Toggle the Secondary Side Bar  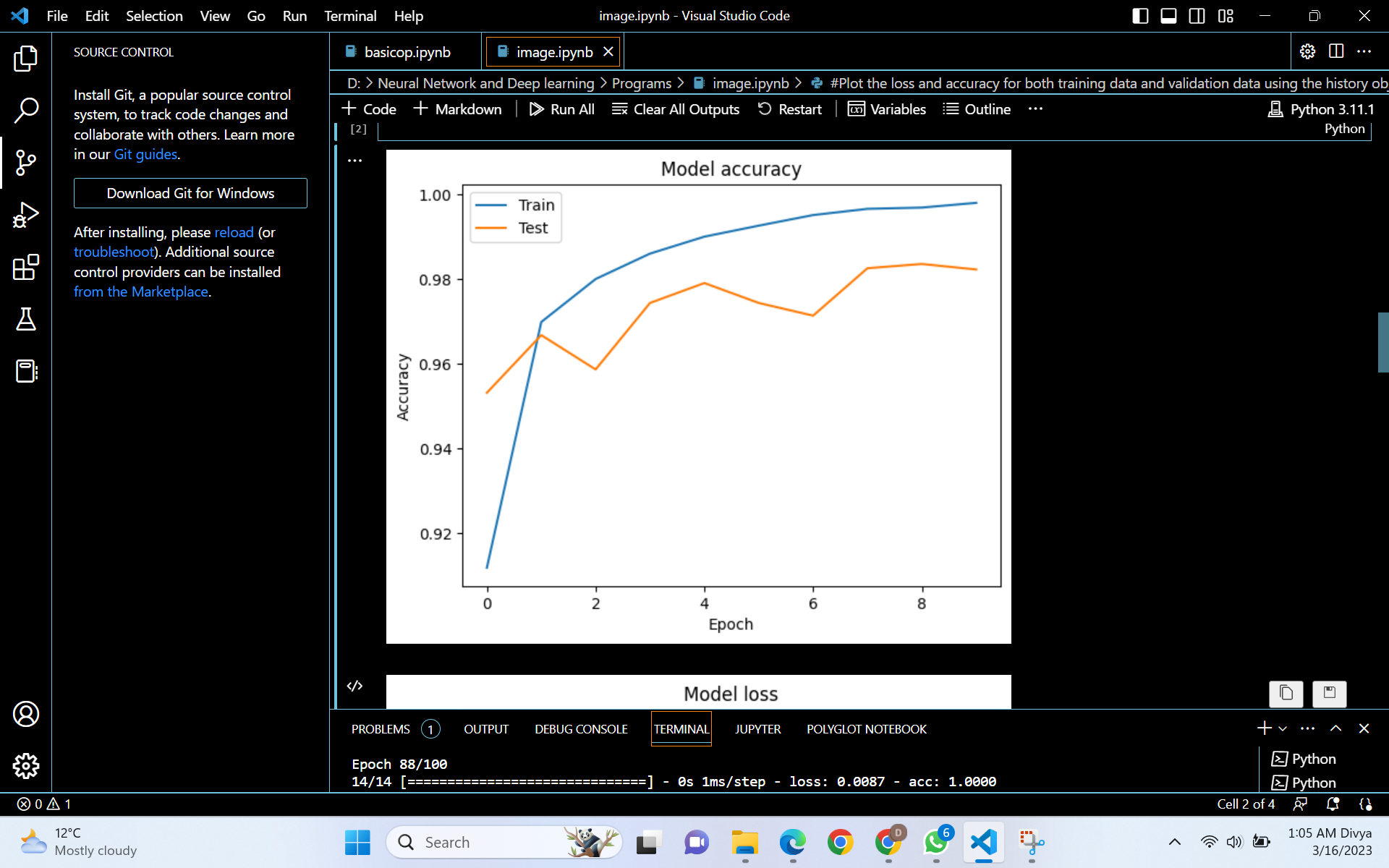coord(1197,15)
